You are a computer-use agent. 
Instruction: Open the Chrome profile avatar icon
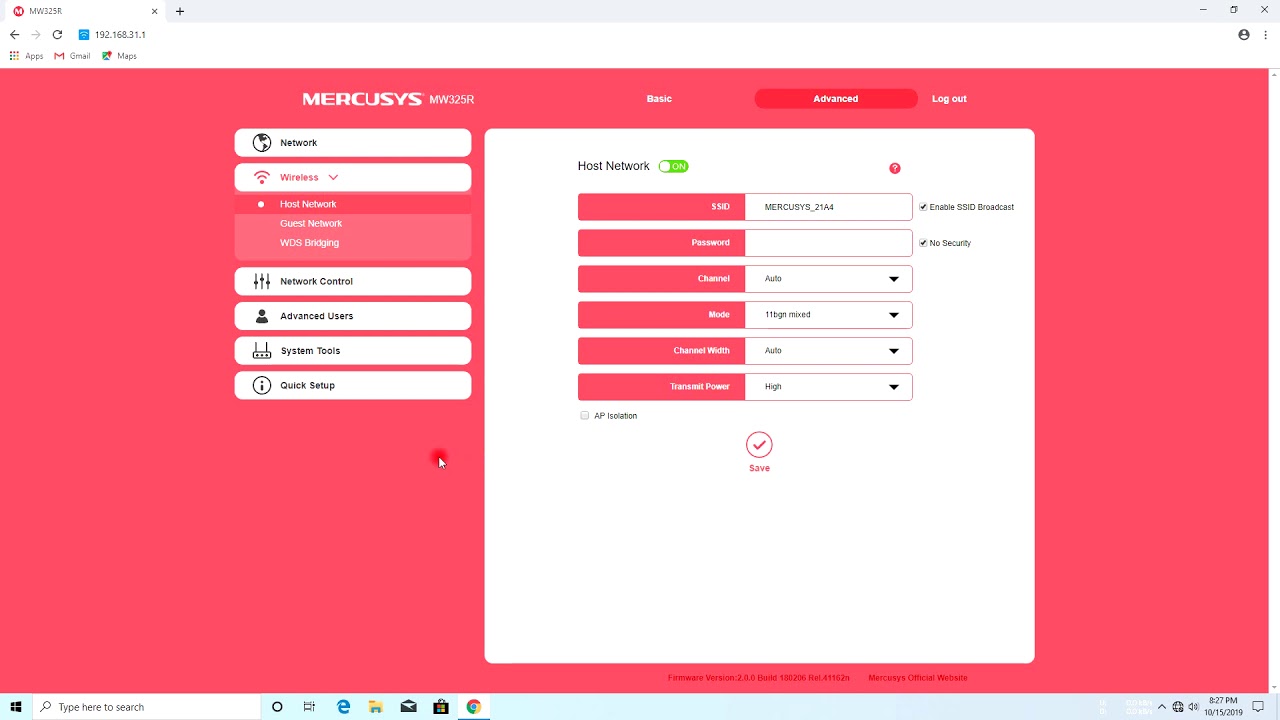click(1244, 34)
